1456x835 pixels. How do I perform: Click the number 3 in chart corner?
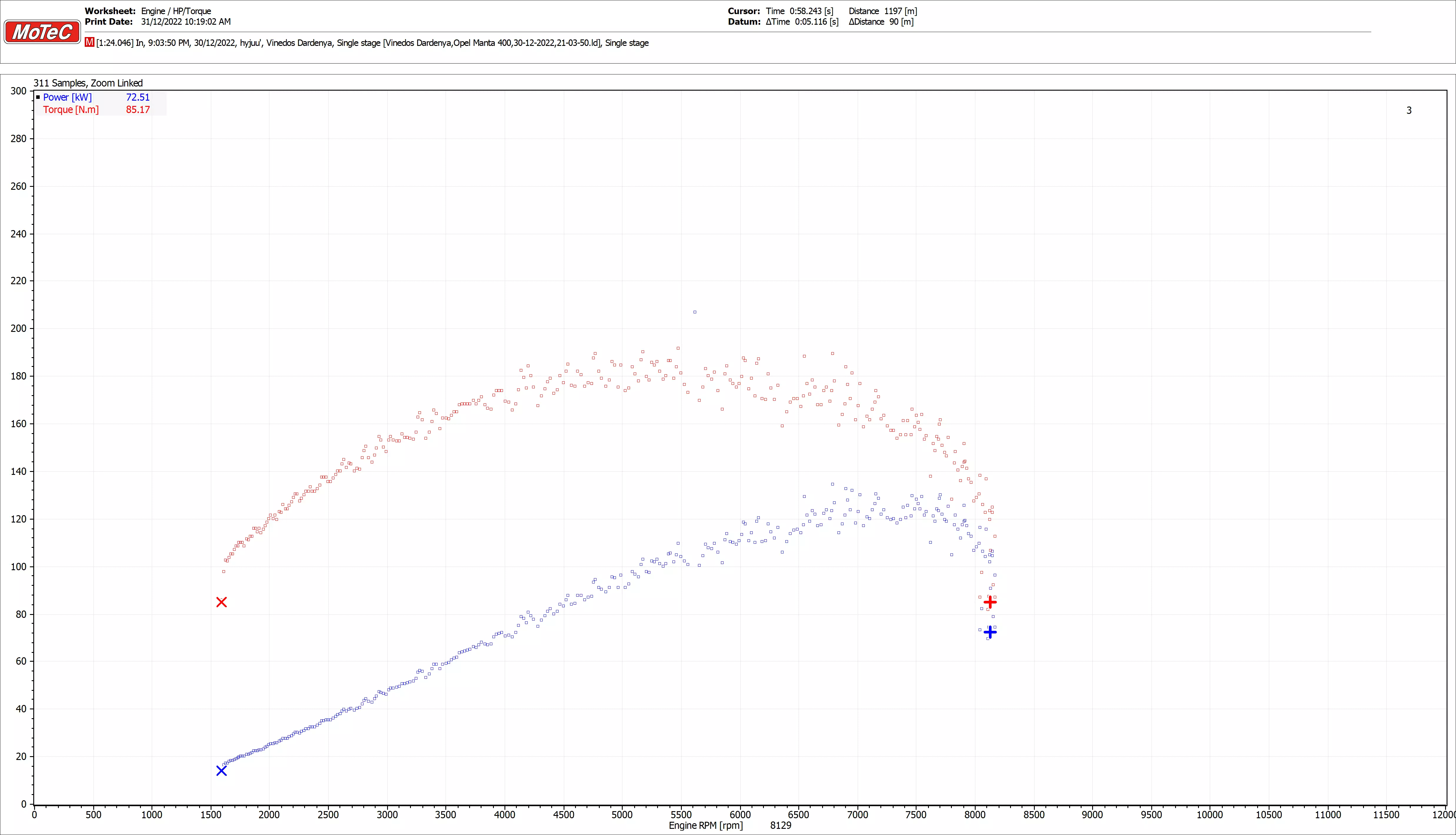(x=1408, y=110)
